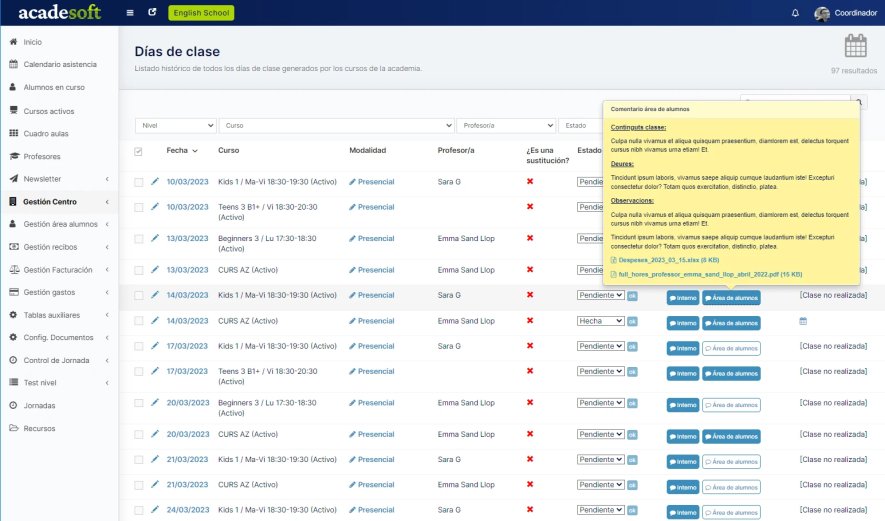Check the 14/03/2023 Kids 1 row checkbox
This screenshot has height=521, width=885.
[138, 296]
